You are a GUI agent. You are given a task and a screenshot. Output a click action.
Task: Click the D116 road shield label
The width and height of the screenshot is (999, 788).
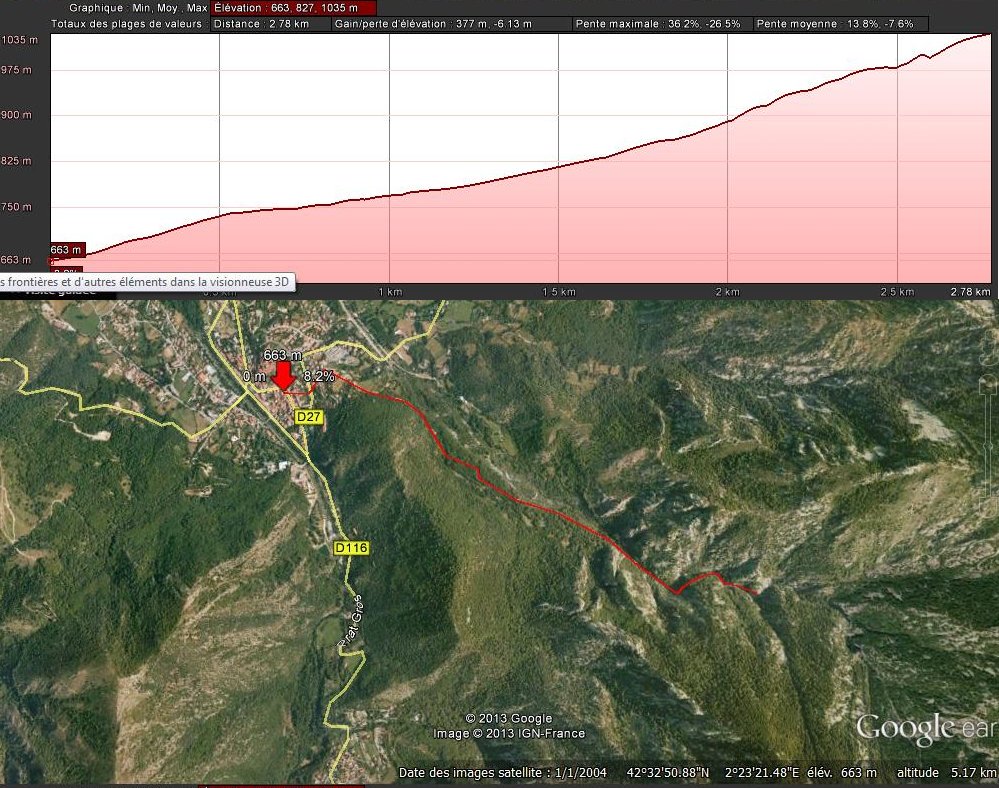[351, 548]
